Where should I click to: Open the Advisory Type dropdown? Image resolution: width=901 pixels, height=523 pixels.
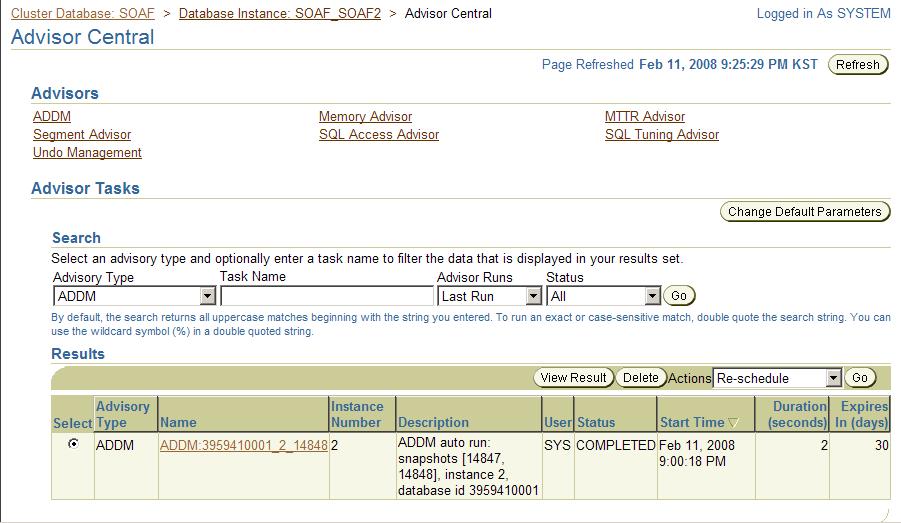pyautogui.click(x=208, y=296)
